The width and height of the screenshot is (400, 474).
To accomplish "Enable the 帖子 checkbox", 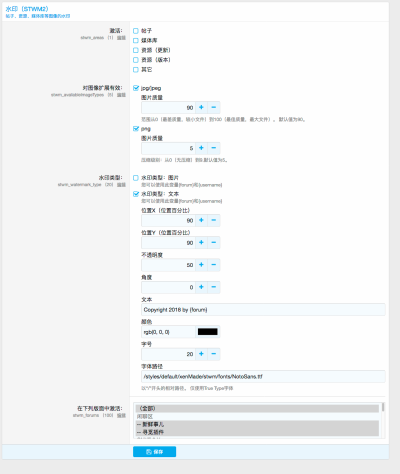I will pos(136,31).
